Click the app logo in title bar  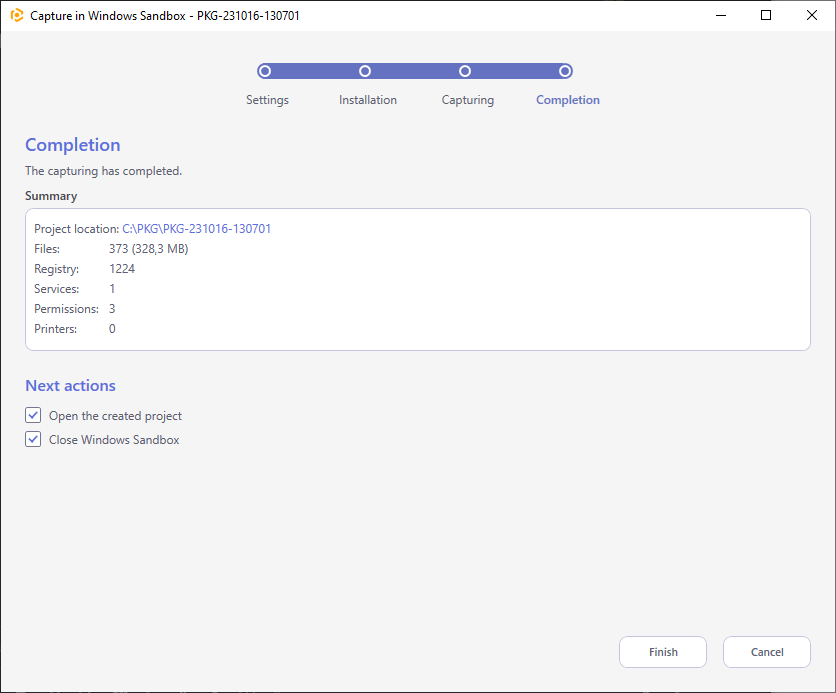coord(17,15)
